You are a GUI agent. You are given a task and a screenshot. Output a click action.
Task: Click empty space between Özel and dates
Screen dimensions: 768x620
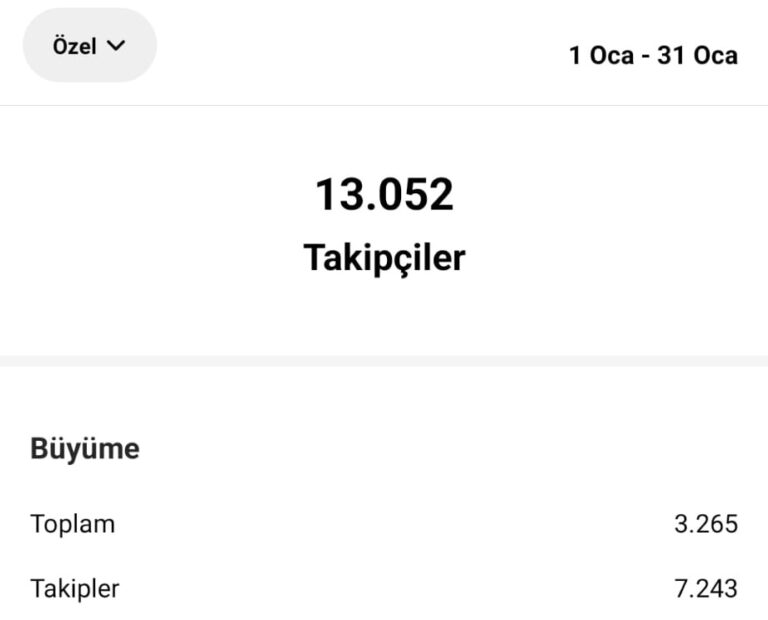click(x=360, y=50)
